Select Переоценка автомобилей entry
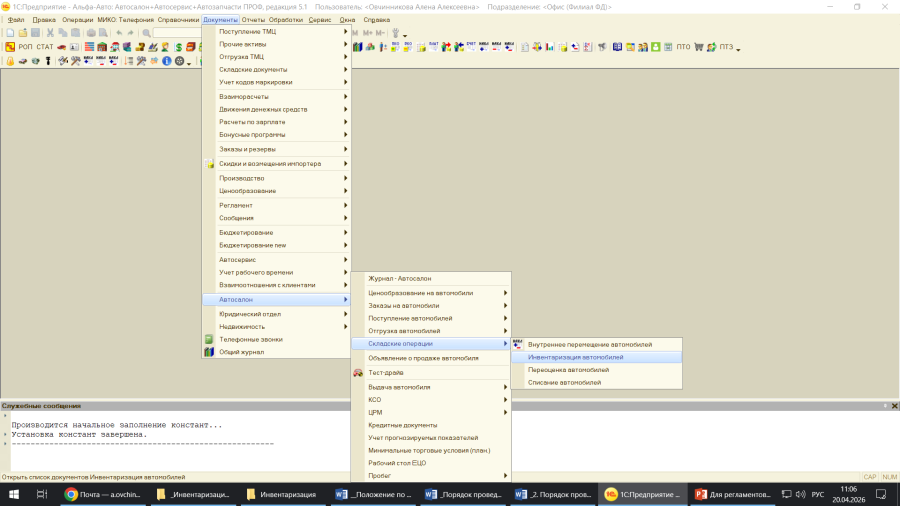Screen dimensions: 900x506 coord(597,370)
